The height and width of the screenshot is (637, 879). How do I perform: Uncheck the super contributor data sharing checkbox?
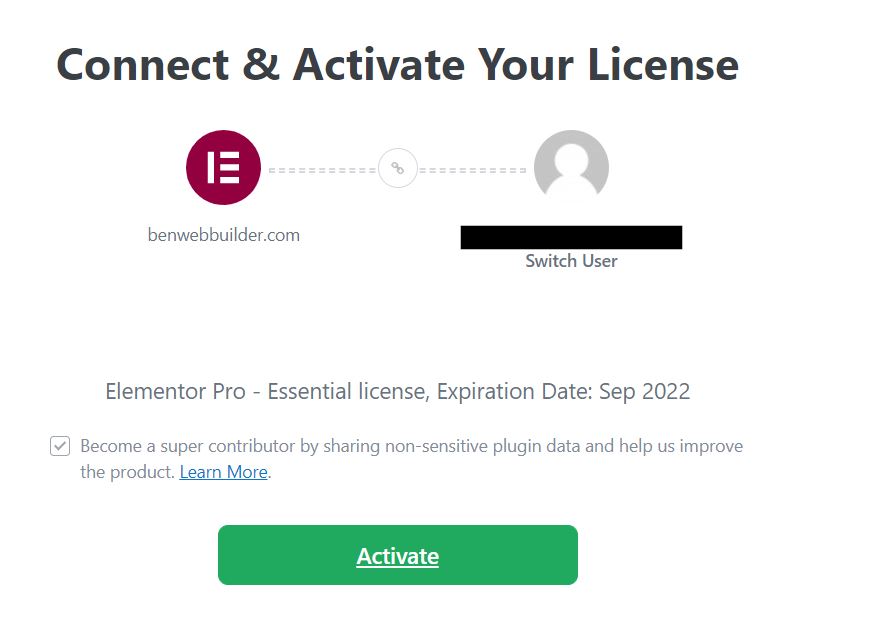coord(60,445)
